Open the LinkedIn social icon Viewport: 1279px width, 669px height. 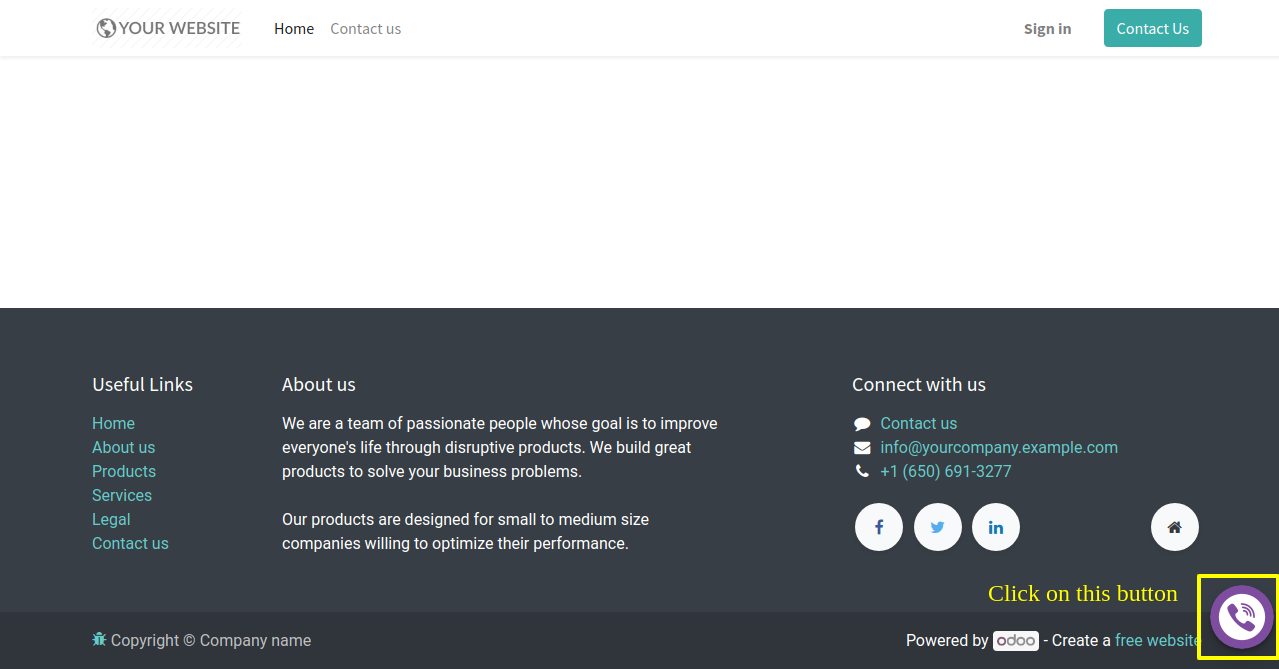[996, 527]
